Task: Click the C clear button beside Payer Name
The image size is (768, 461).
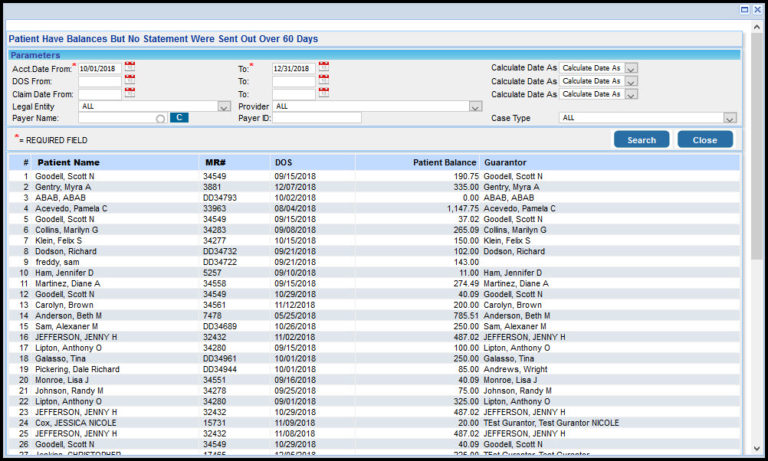Action: point(178,118)
